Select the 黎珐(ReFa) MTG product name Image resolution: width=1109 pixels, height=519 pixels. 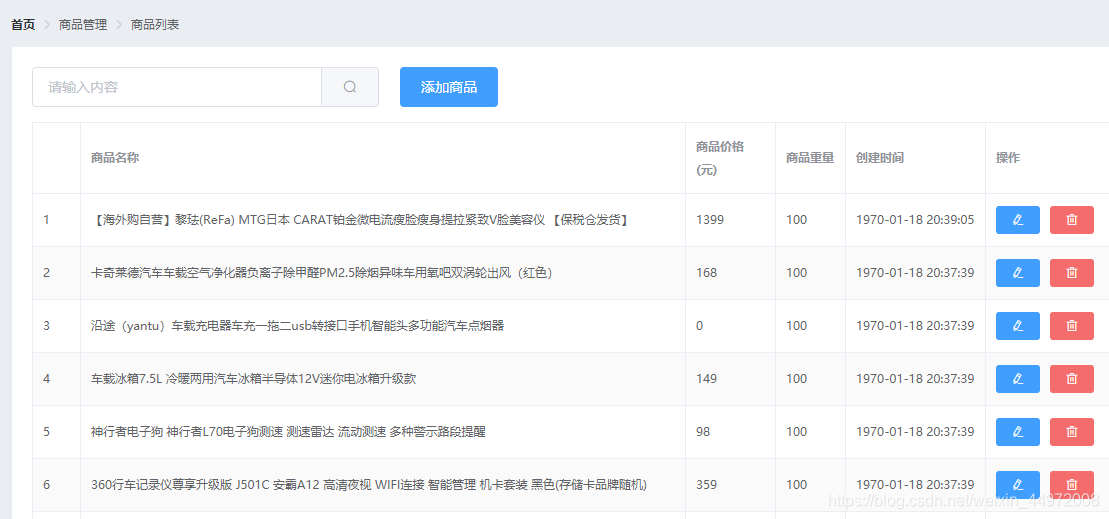point(361,220)
